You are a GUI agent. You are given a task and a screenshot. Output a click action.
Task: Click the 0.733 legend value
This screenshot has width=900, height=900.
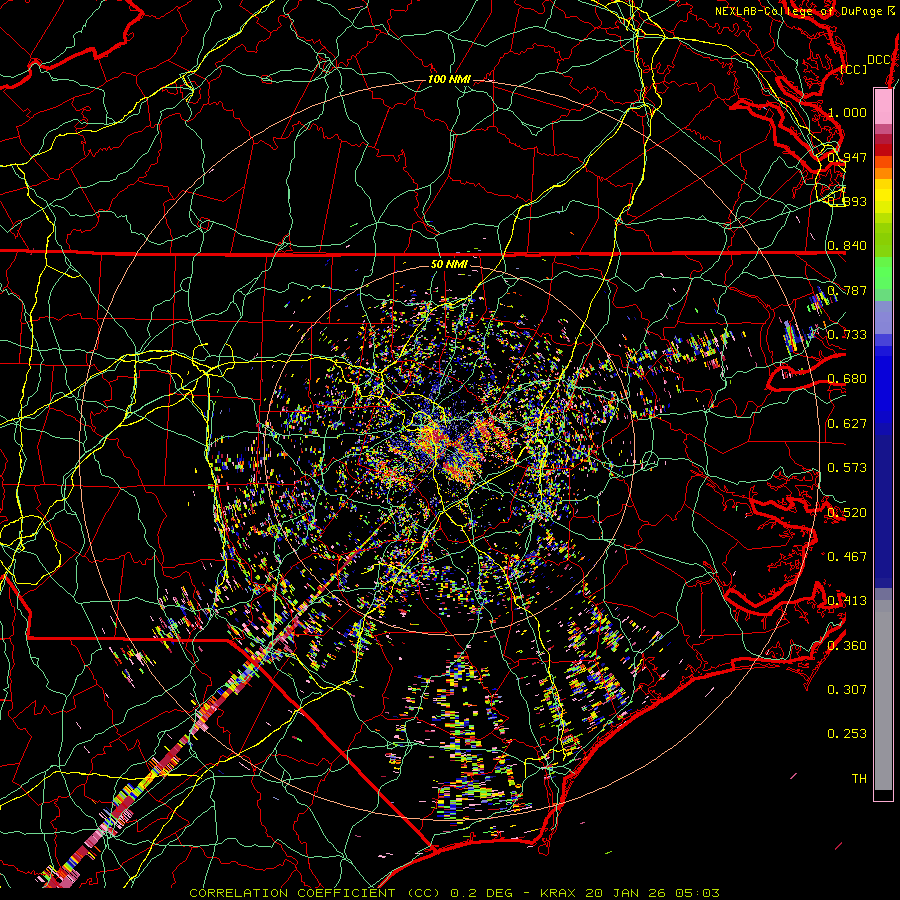click(x=847, y=334)
